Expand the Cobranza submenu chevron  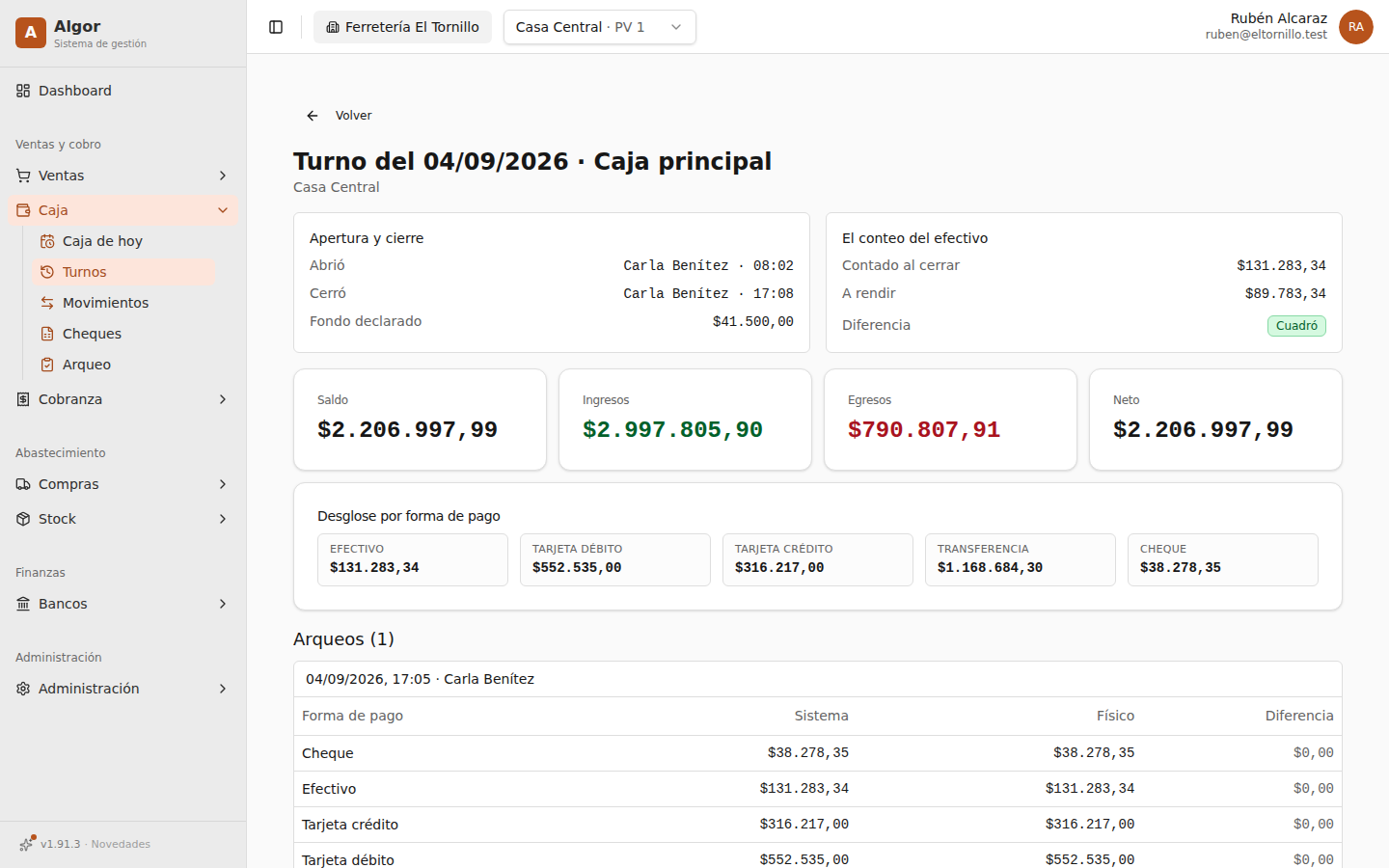223,399
